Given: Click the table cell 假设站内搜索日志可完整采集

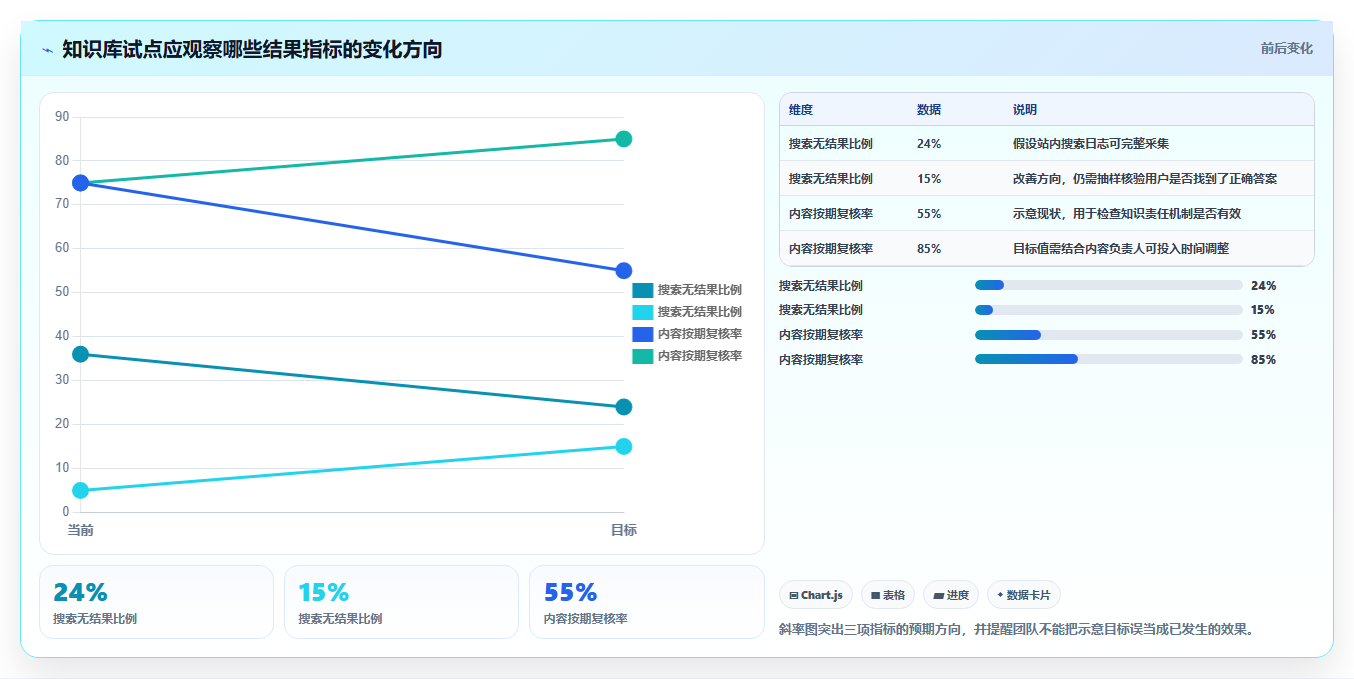Looking at the screenshot, I should point(1091,144).
